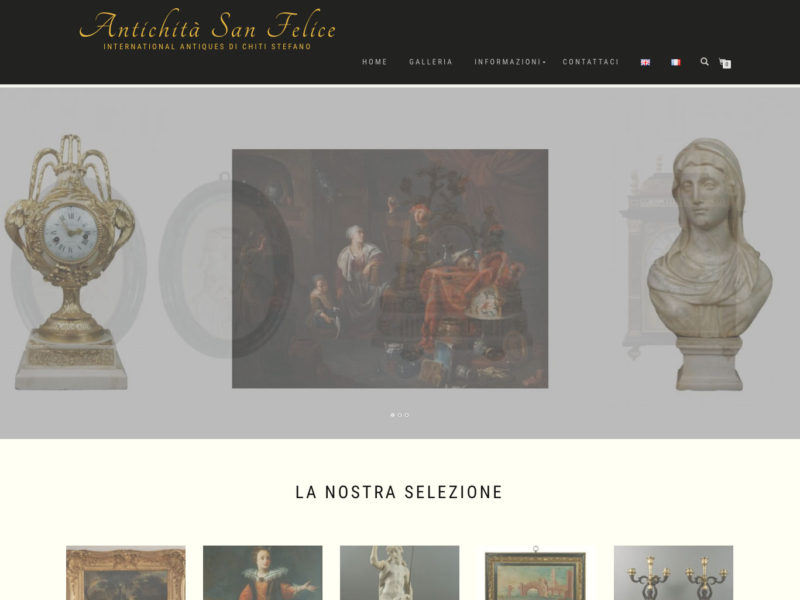
Task: Open the gilded-frame painting product thumbnail
Action: [x=126, y=572]
